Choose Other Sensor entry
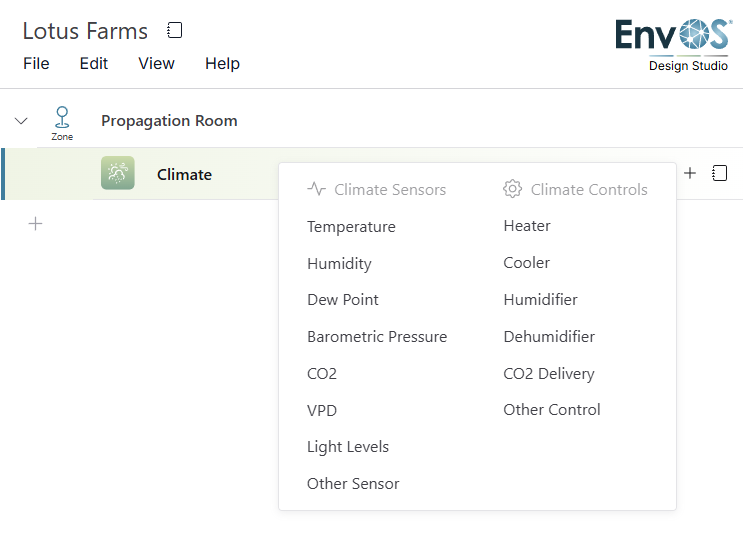 (x=353, y=483)
